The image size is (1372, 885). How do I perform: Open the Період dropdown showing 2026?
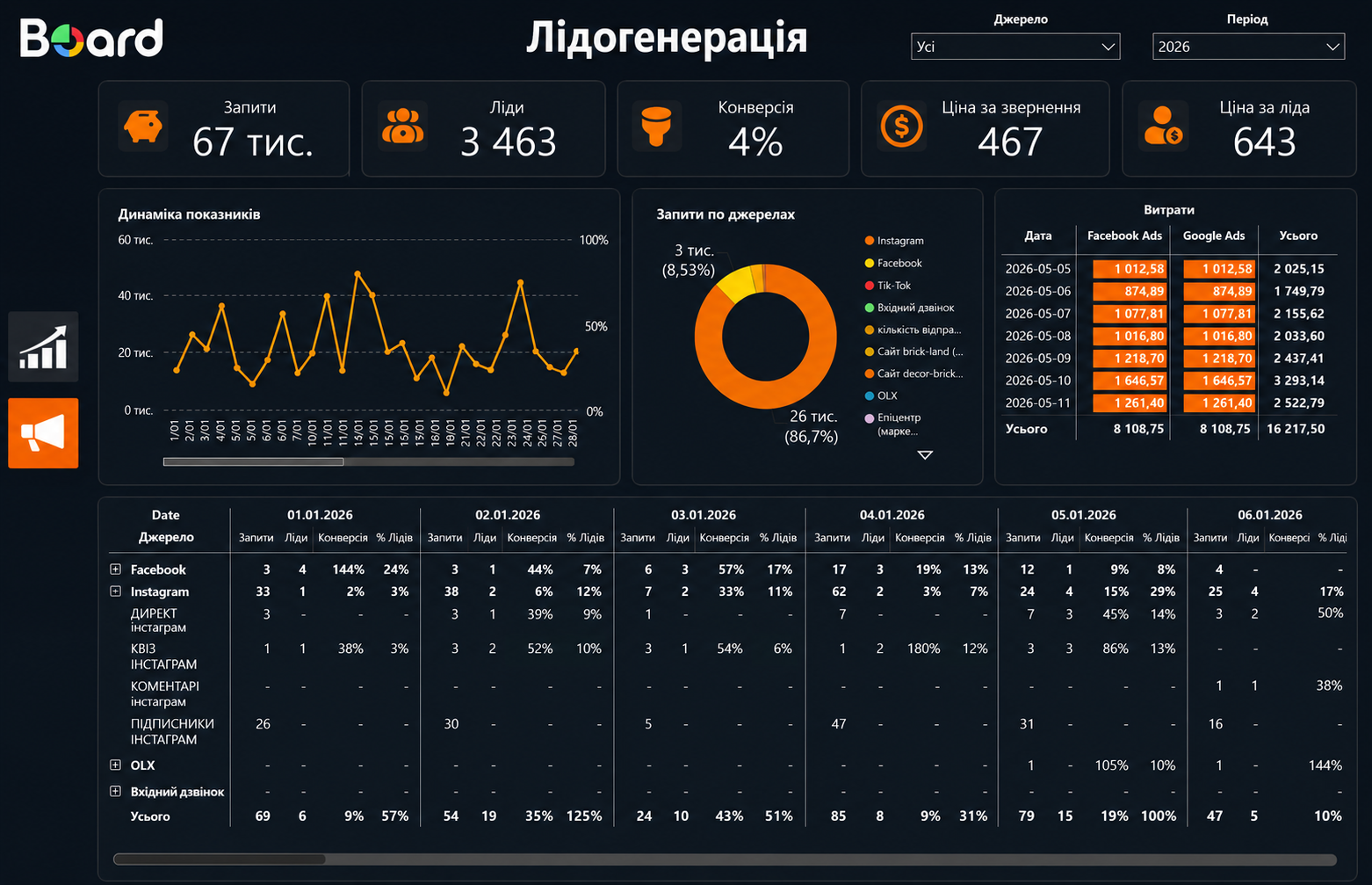1248,47
